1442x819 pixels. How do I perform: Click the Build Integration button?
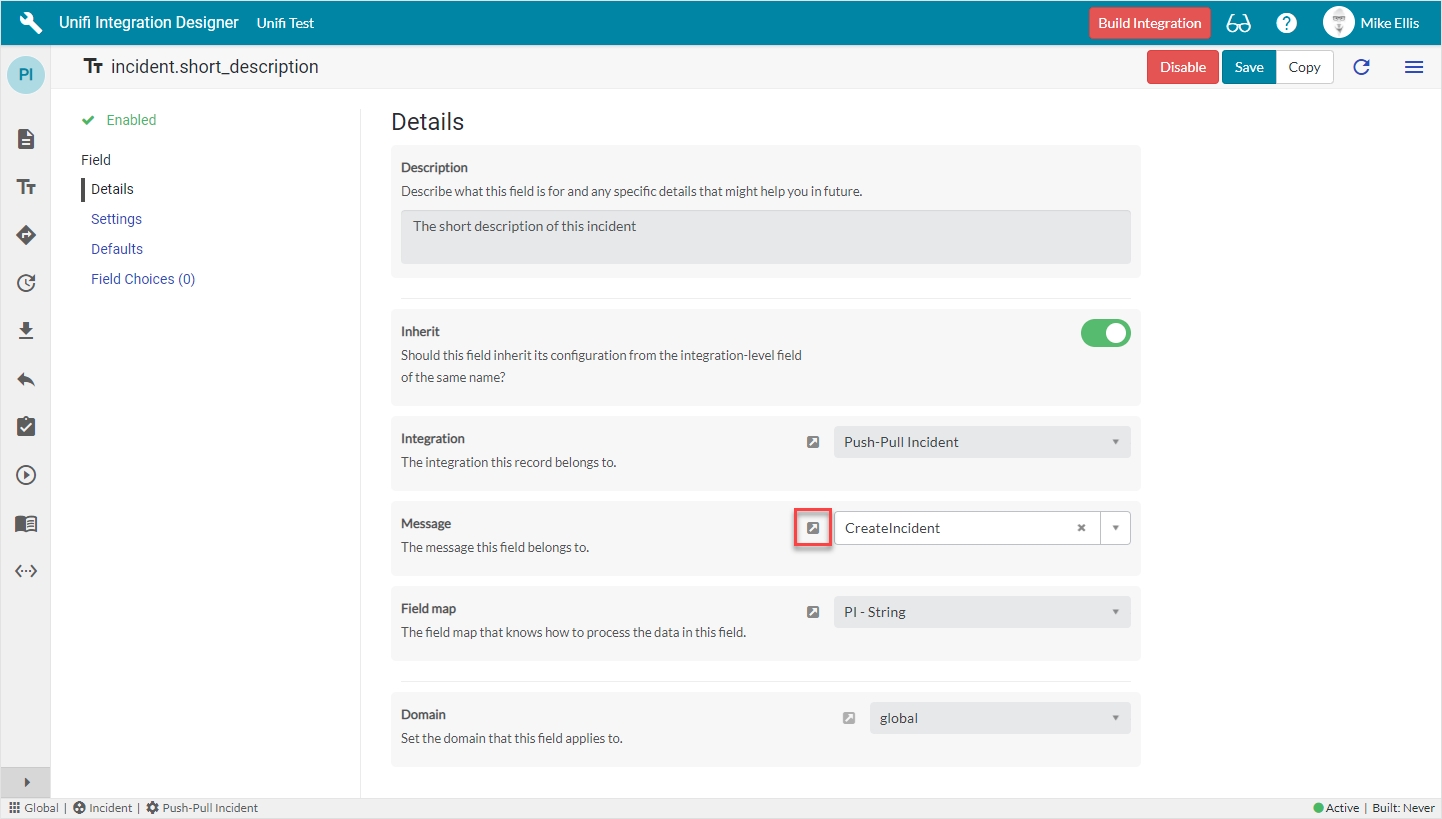click(x=1149, y=23)
